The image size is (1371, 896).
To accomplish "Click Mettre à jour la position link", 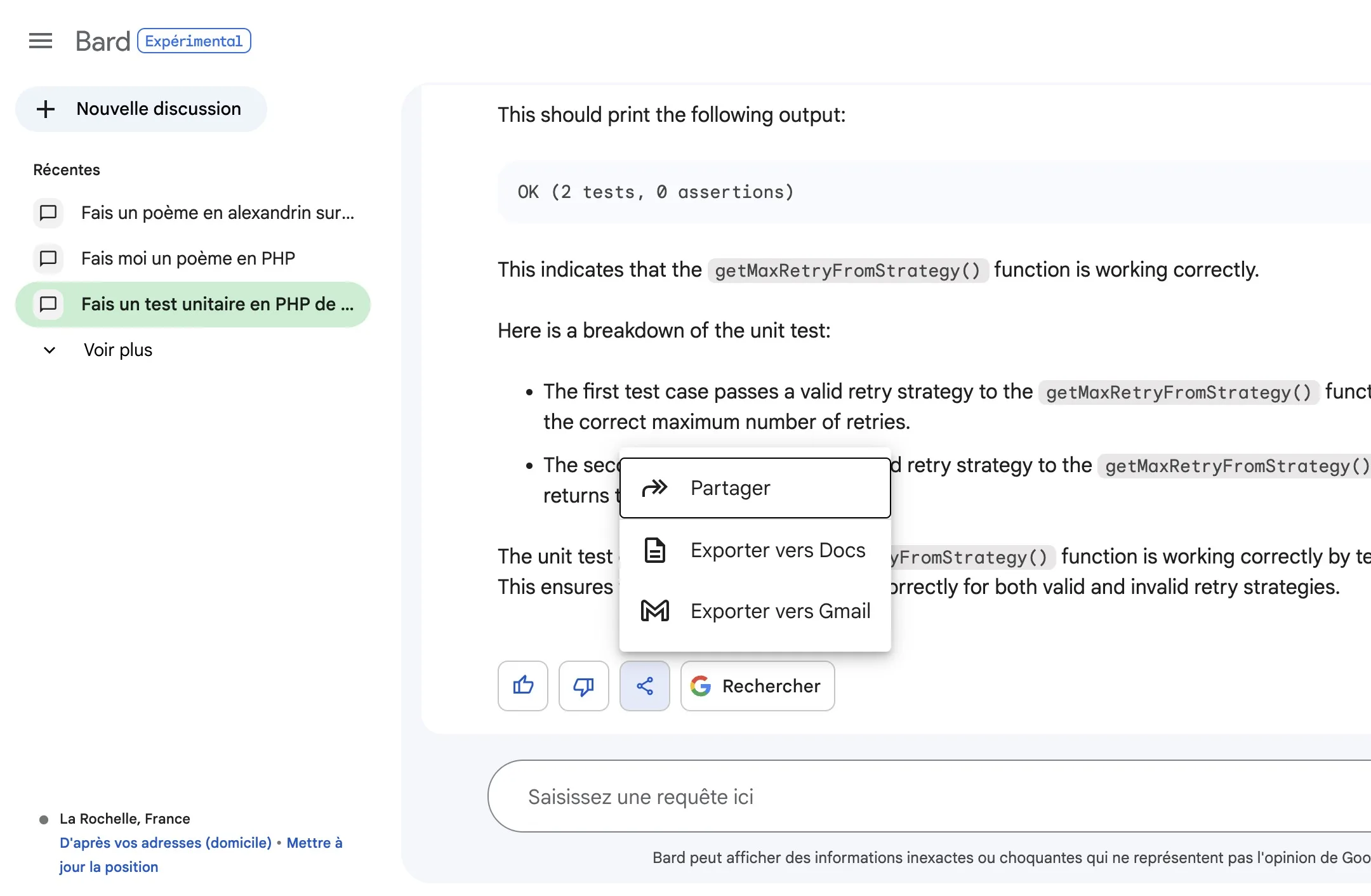I will [314, 843].
